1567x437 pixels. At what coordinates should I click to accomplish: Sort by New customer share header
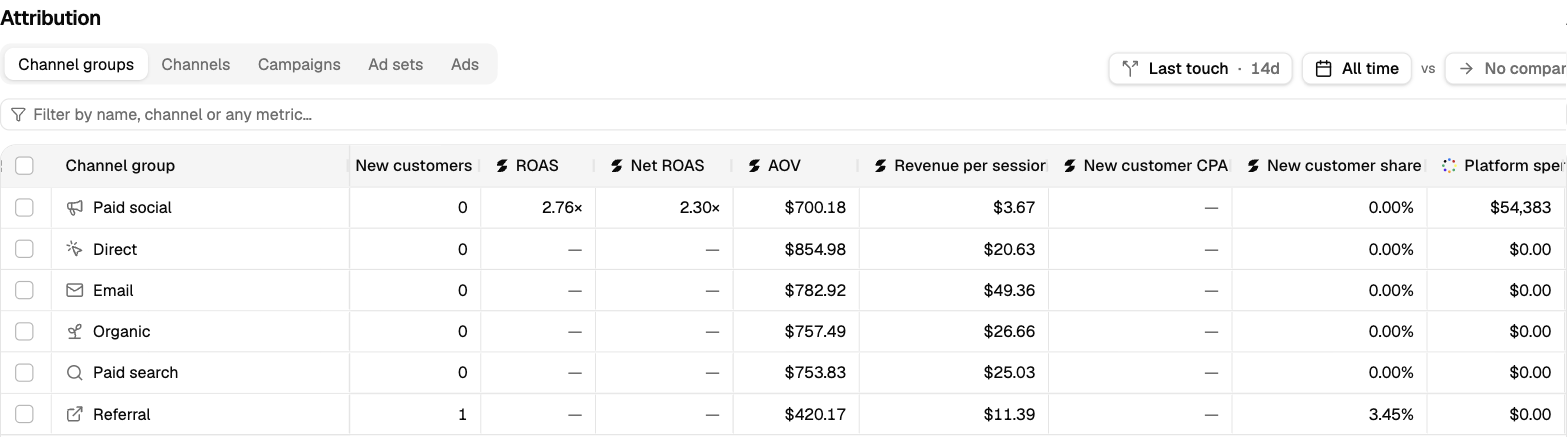tap(1344, 166)
